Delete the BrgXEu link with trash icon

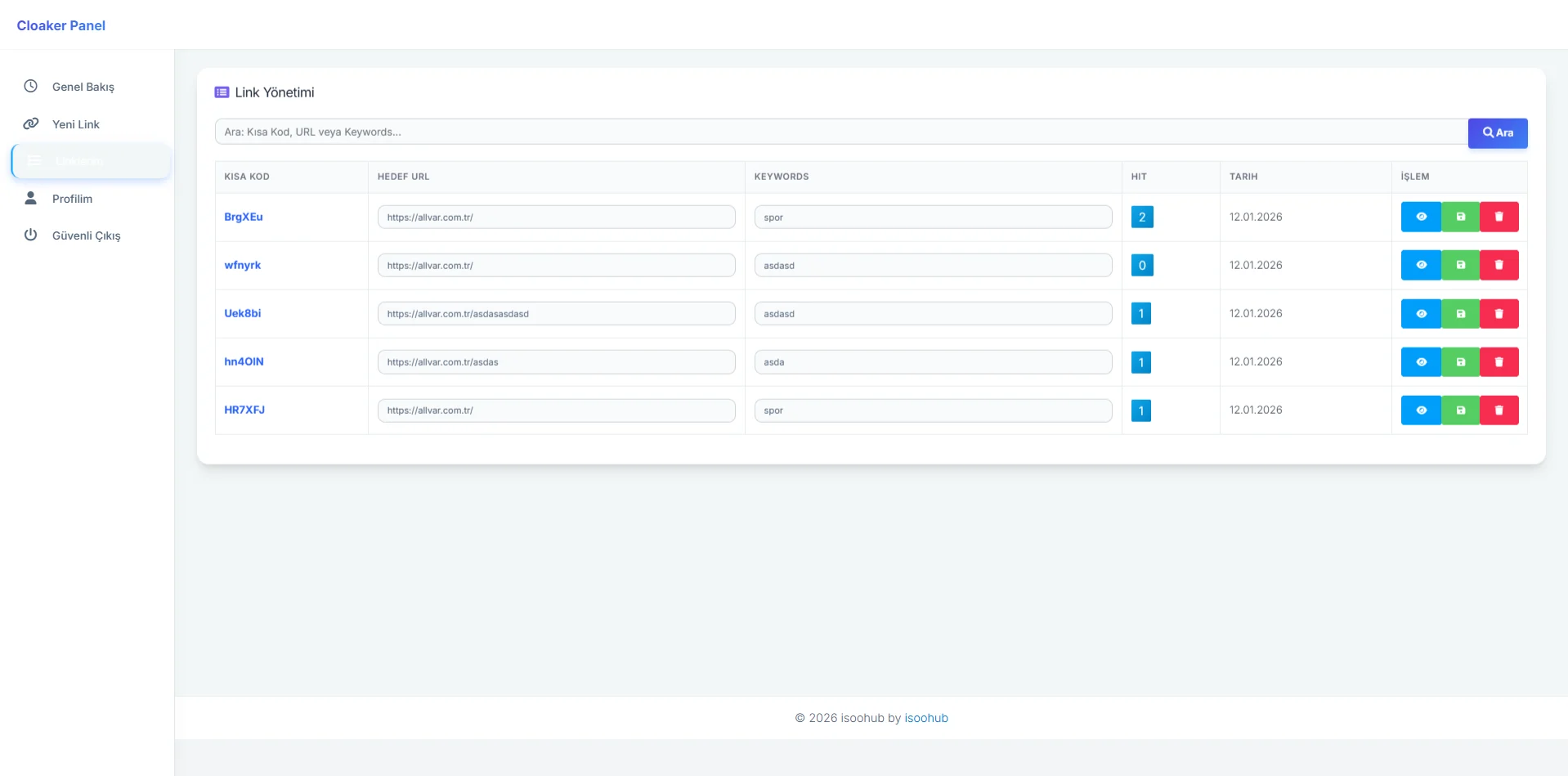click(1499, 217)
